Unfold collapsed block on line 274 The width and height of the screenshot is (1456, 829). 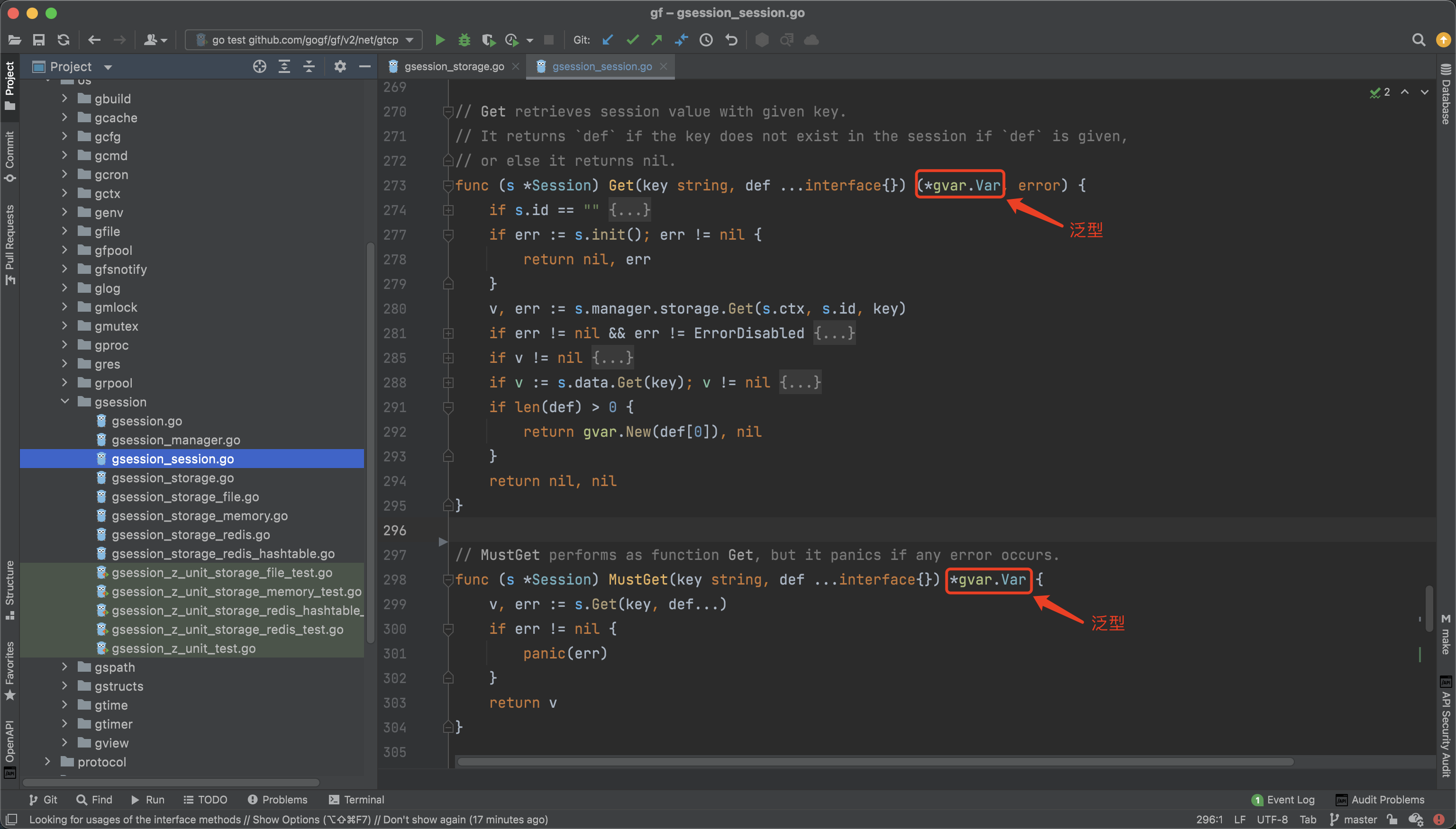(448, 210)
